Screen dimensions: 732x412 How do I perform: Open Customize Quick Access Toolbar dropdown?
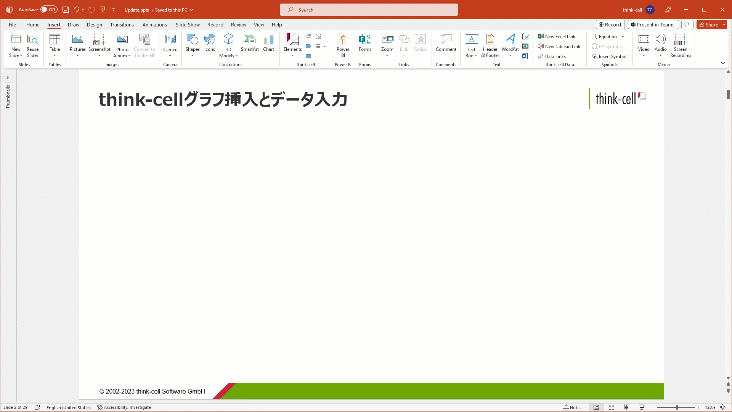click(x=113, y=9)
